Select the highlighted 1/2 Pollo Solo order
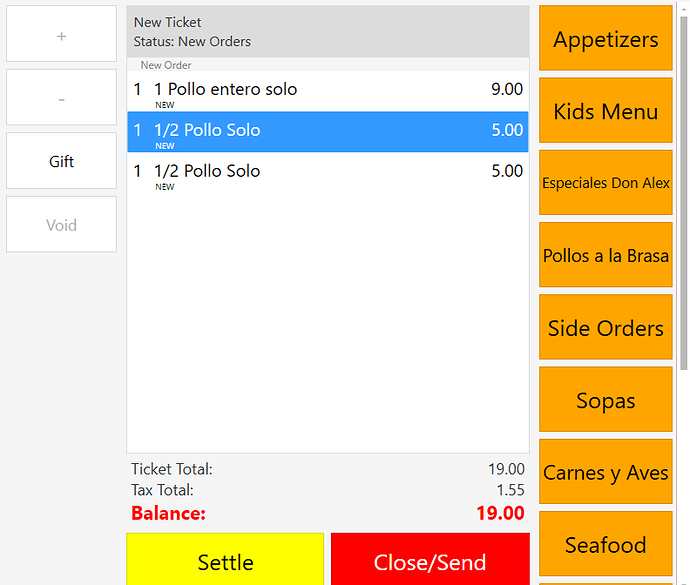The width and height of the screenshot is (690, 585). (328, 132)
